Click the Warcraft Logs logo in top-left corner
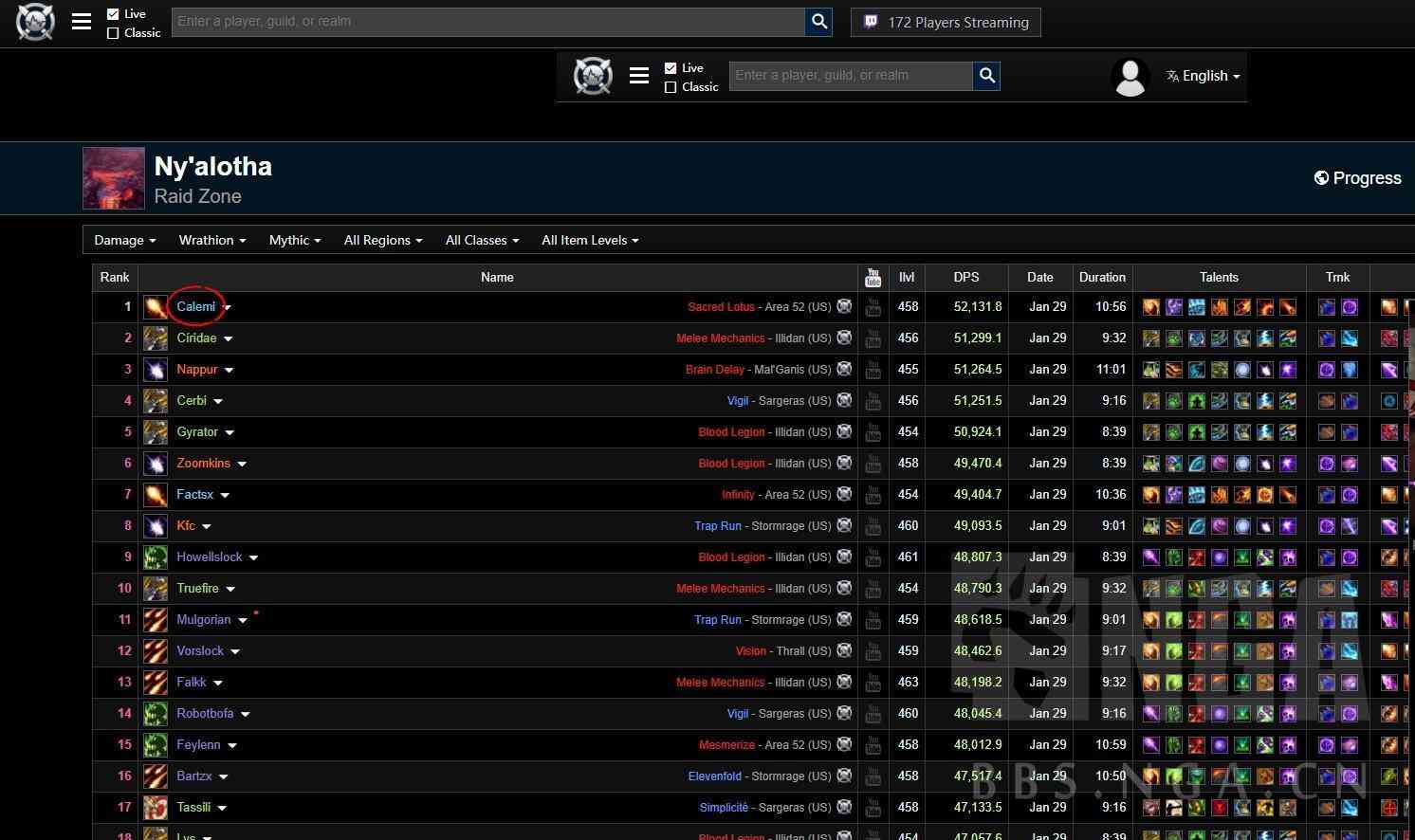The height and width of the screenshot is (840, 1415). pyautogui.click(x=35, y=22)
